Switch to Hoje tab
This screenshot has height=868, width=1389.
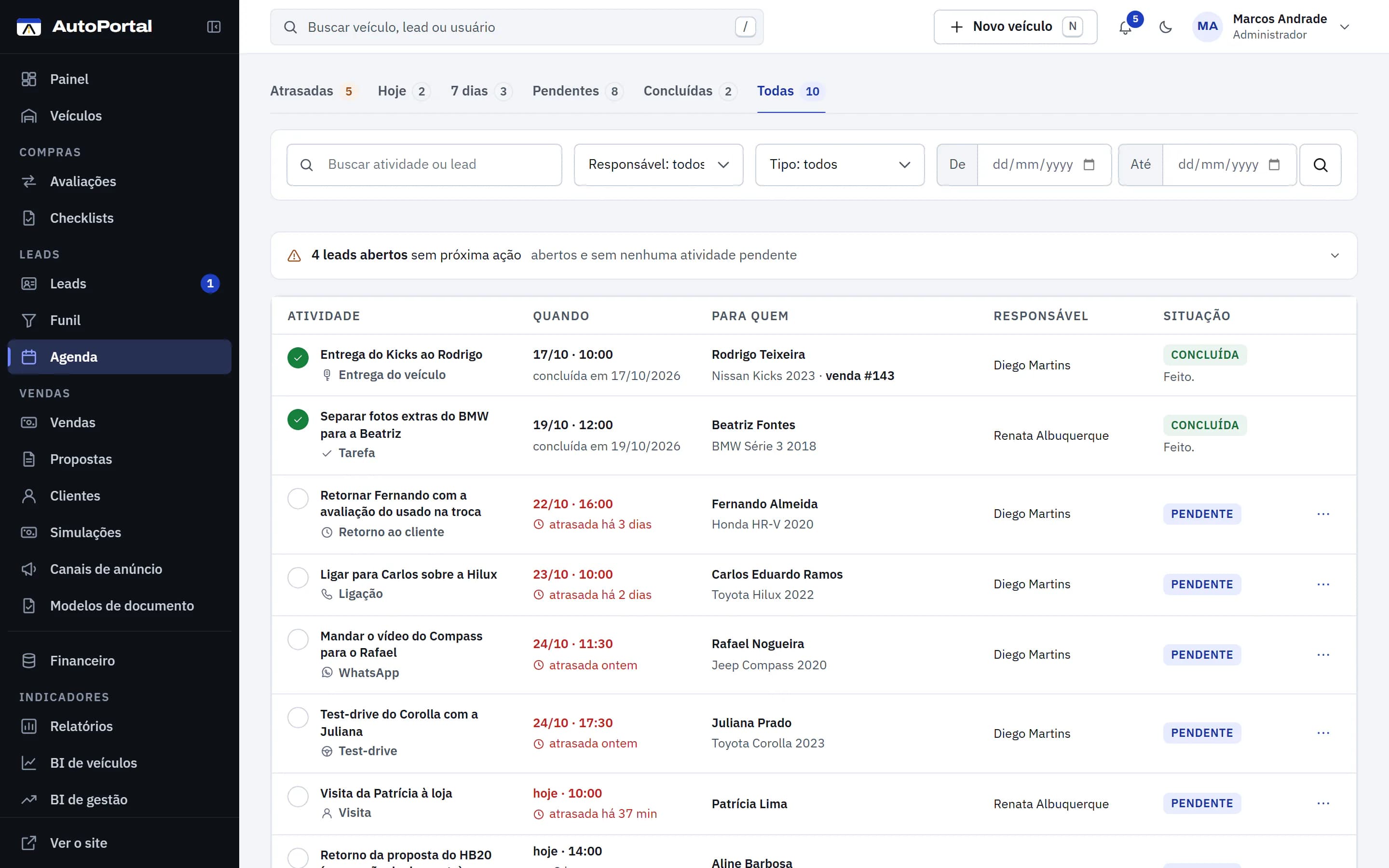pos(404,91)
